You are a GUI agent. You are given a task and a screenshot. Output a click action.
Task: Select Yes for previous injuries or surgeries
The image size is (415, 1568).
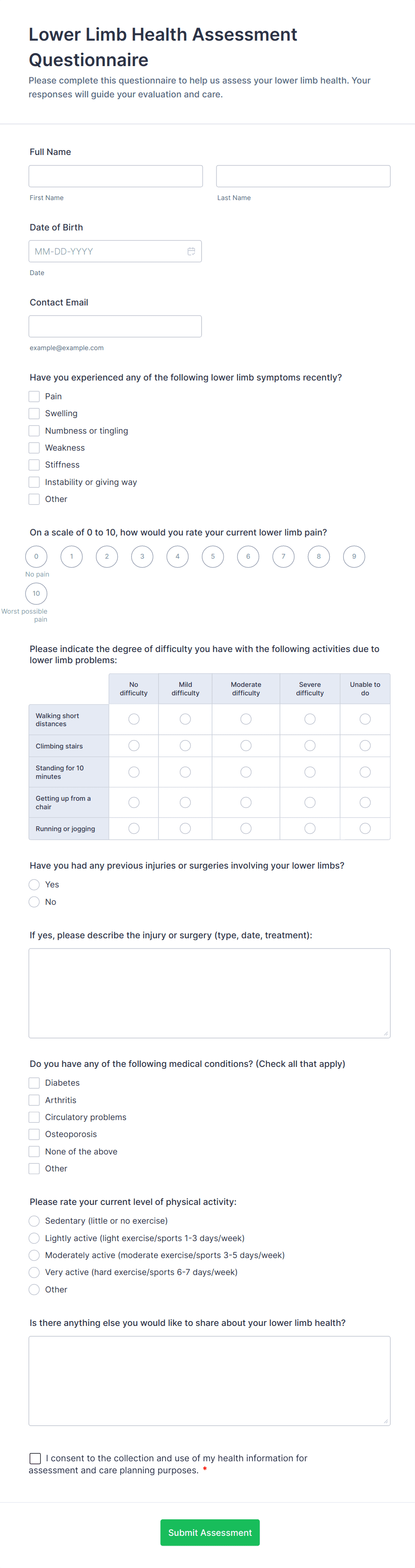[x=35, y=885]
